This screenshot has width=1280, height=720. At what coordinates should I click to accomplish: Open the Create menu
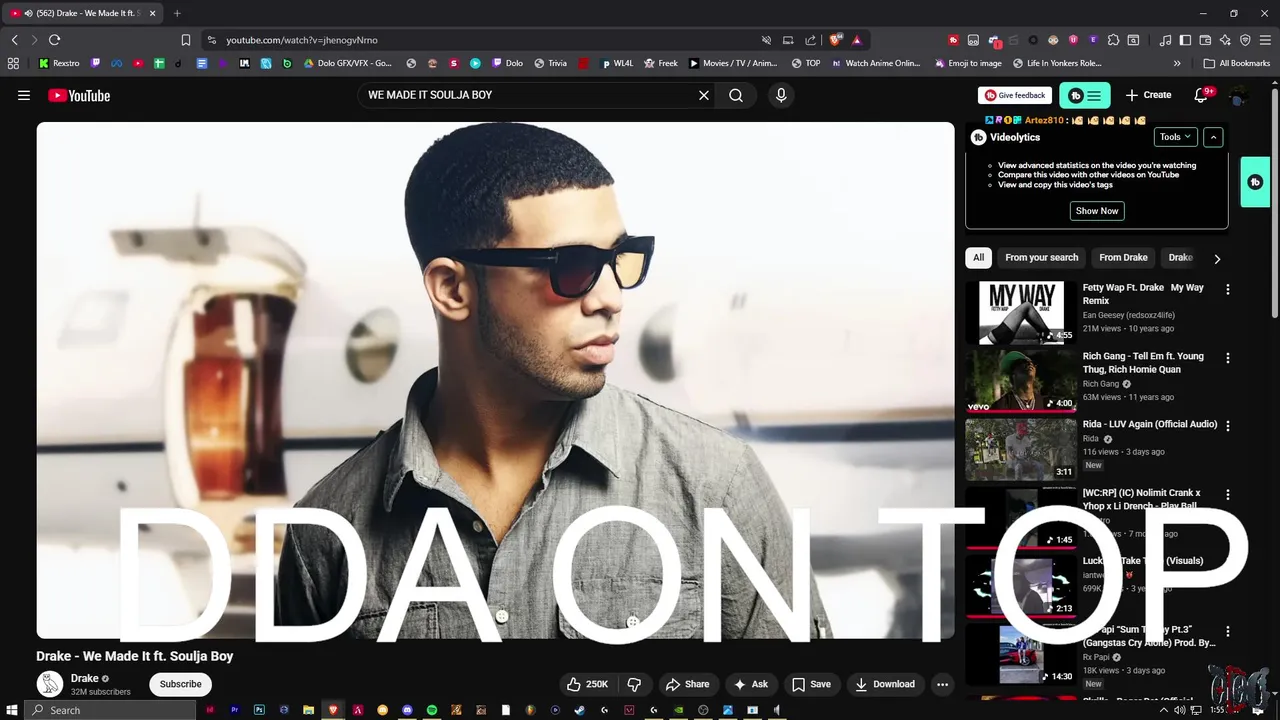pos(1148,95)
